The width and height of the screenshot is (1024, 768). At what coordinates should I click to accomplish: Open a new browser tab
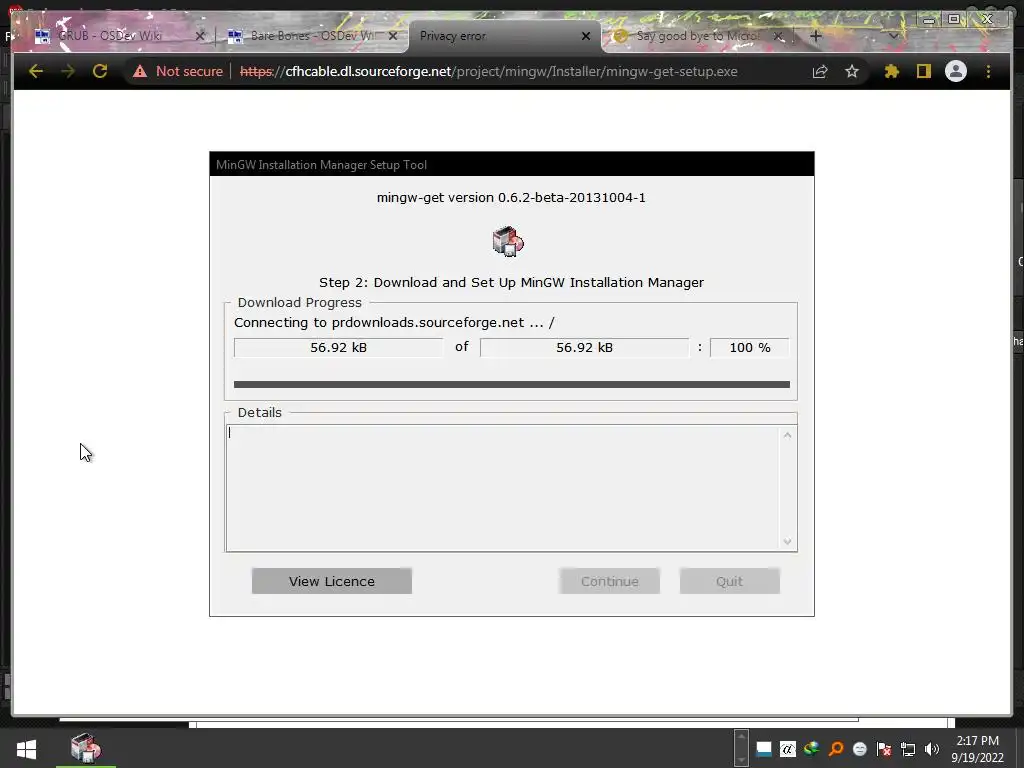[816, 36]
